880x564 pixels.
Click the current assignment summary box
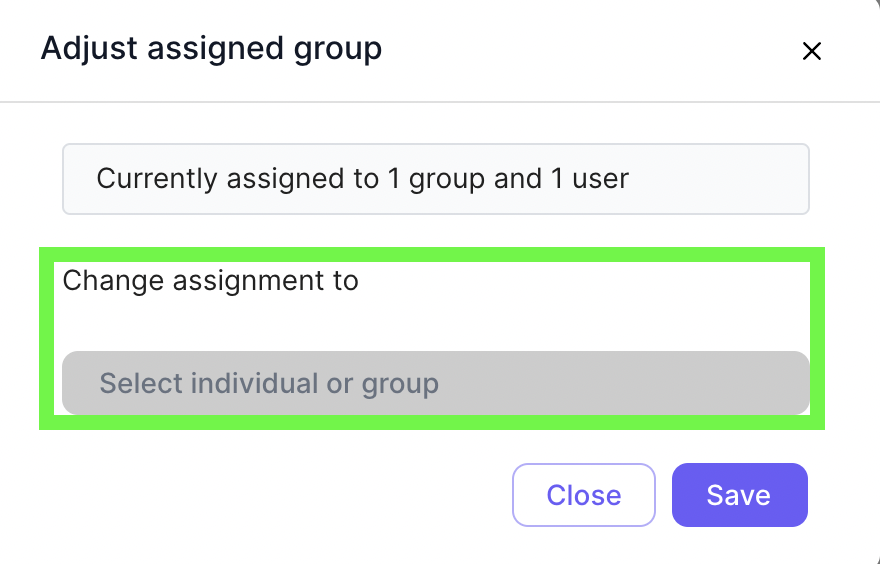point(435,179)
